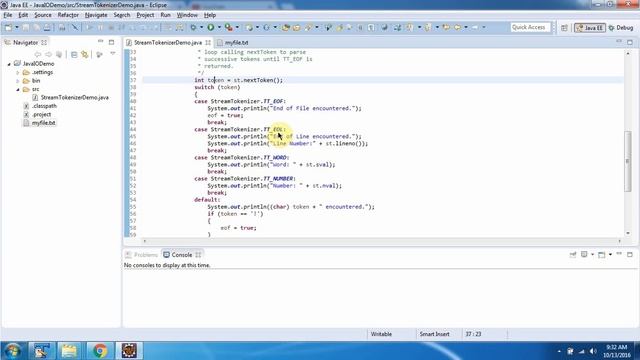Open the Source menu
Screen dimensions: 640x360
[x=43, y=15]
